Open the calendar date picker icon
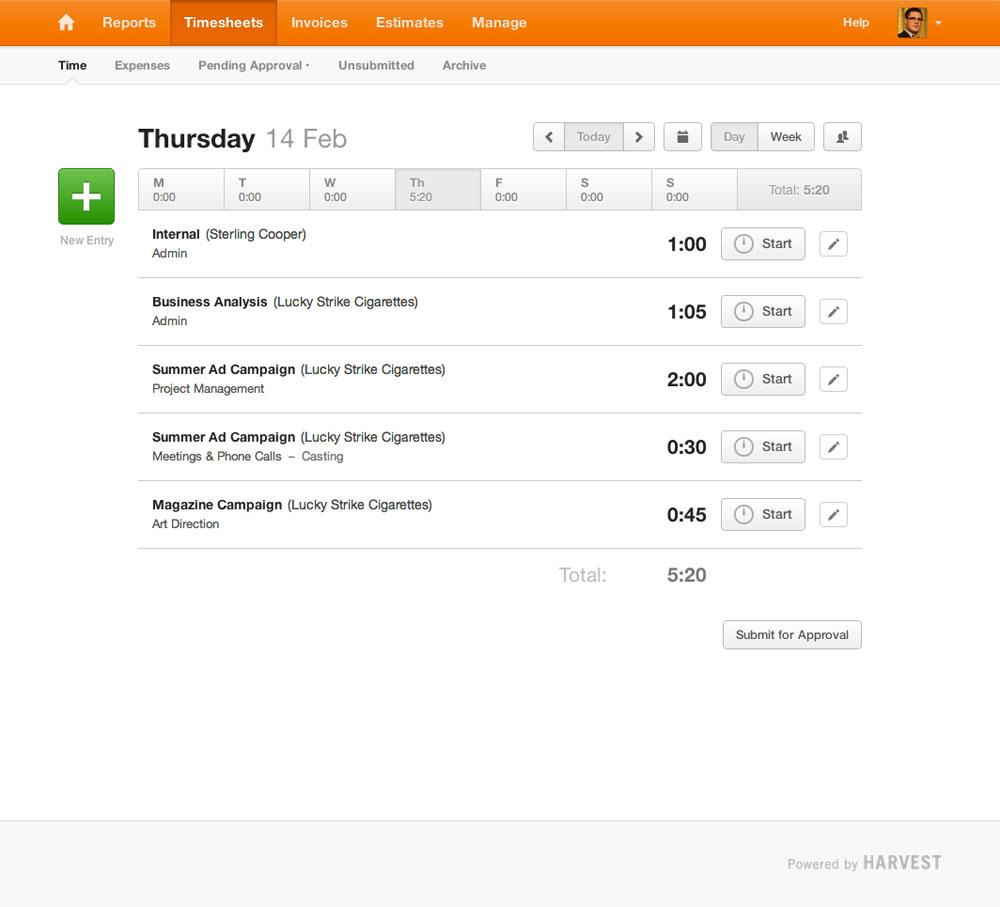 (682, 137)
